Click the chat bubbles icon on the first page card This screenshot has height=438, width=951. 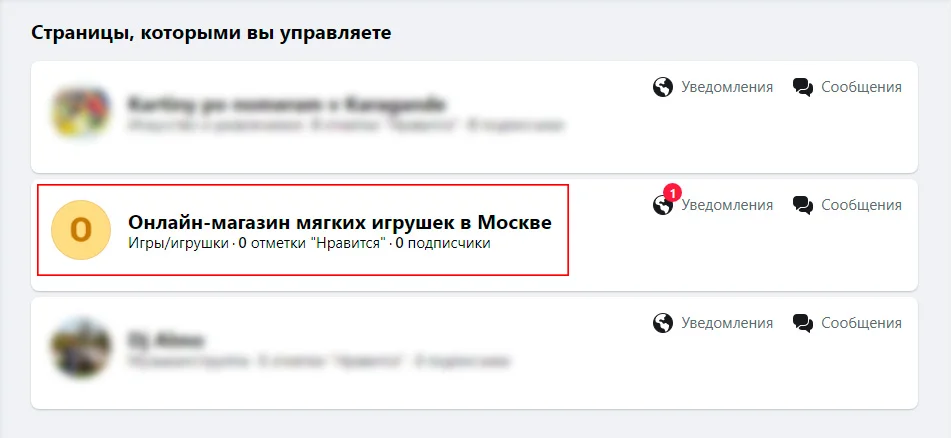[802, 87]
